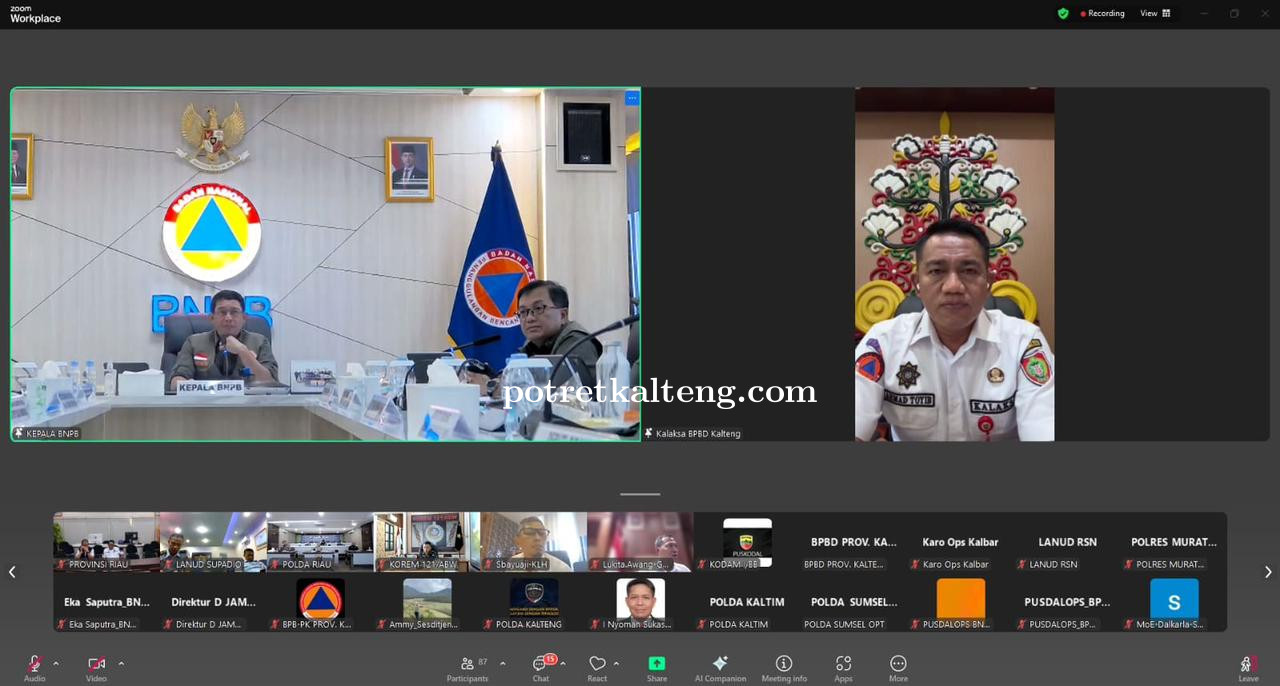Expand audio options arrow beside Audio
Viewport: 1280px width, 686px height.
click(x=56, y=663)
